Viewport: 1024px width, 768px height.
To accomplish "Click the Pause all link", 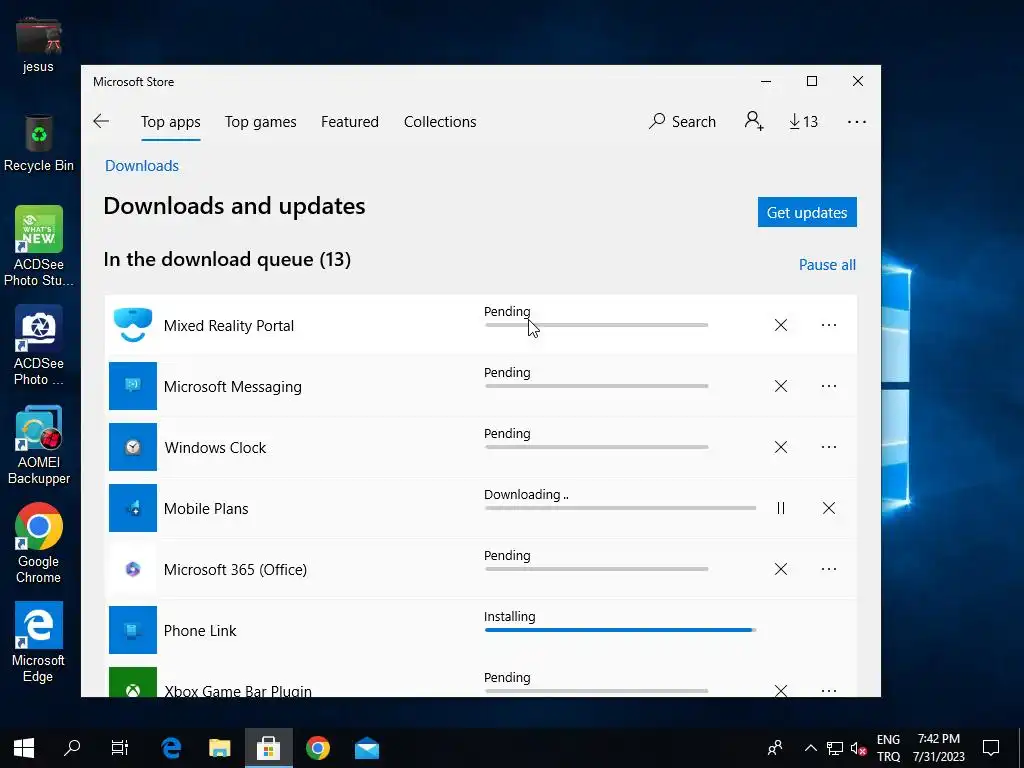I will pos(827,264).
